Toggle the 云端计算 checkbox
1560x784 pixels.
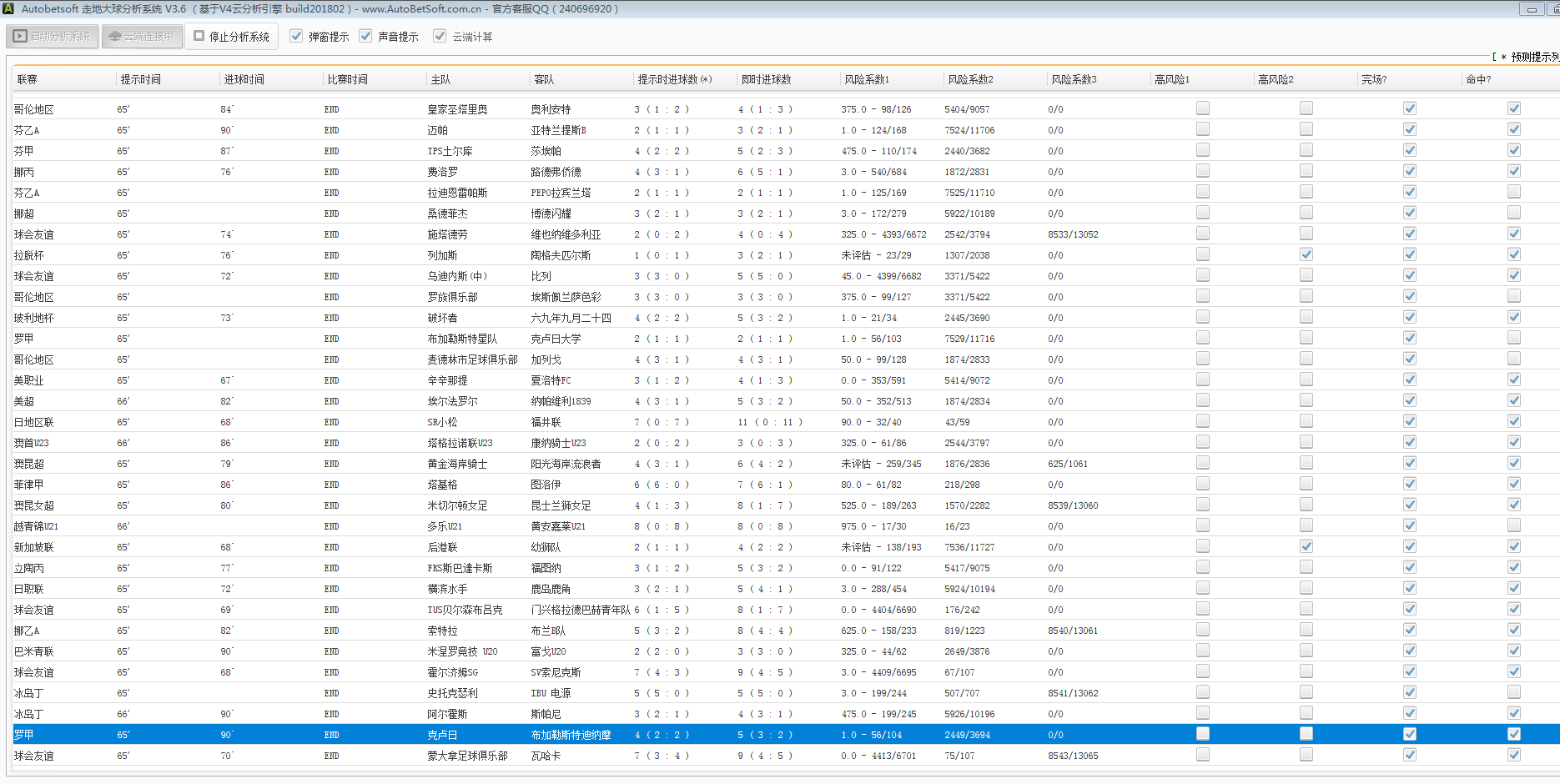point(440,37)
